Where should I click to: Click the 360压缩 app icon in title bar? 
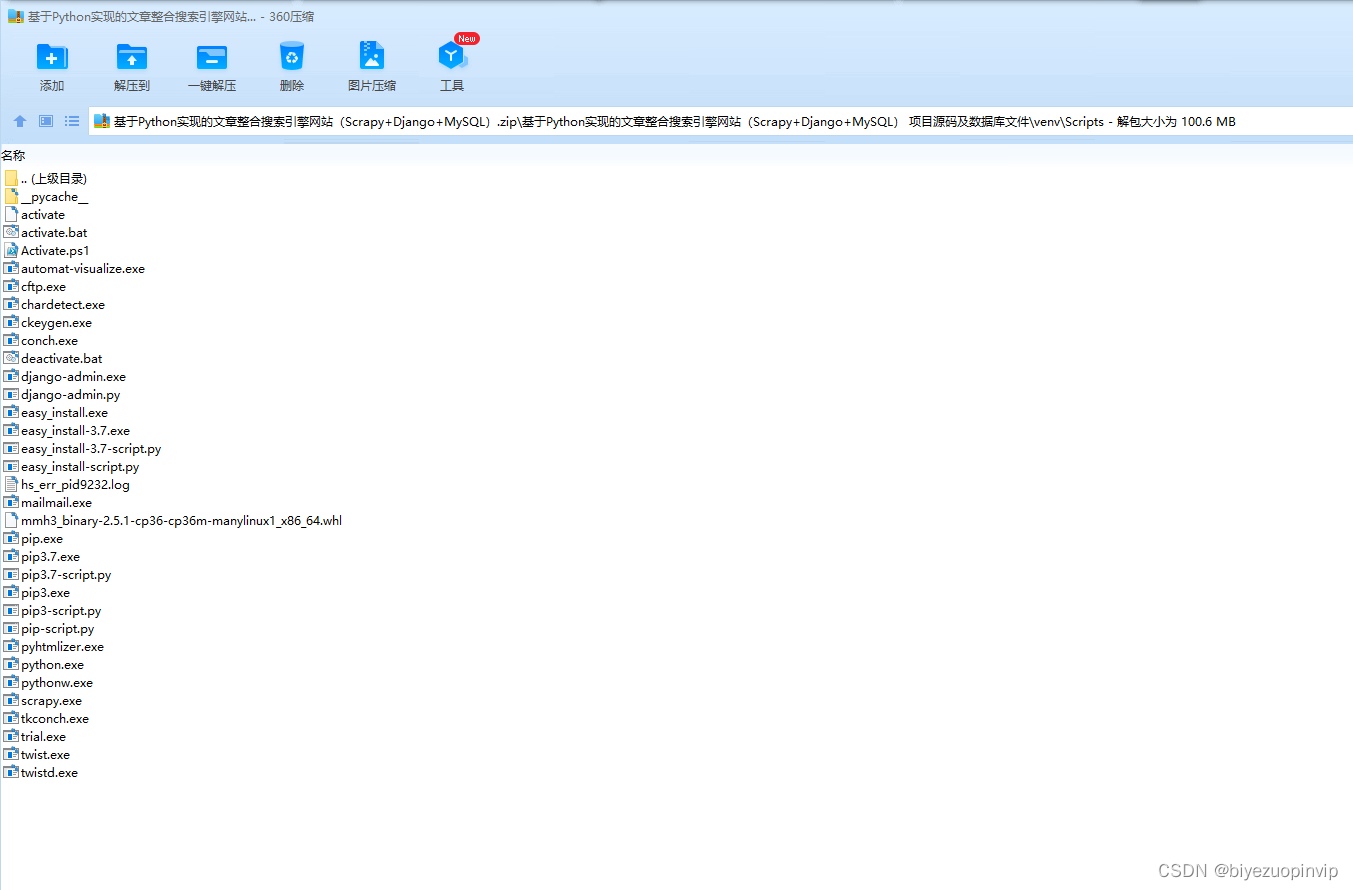tap(15, 17)
